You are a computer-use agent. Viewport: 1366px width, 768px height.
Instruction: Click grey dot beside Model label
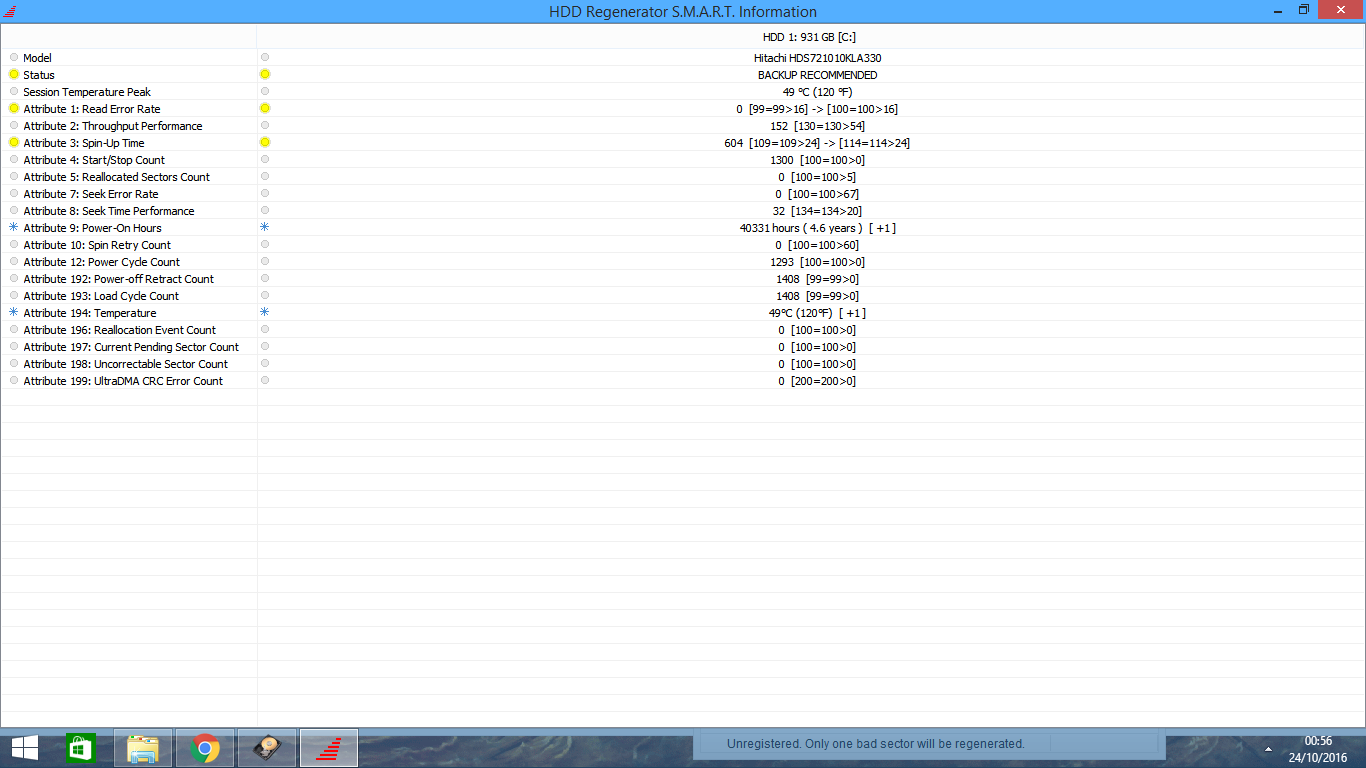(x=14, y=58)
